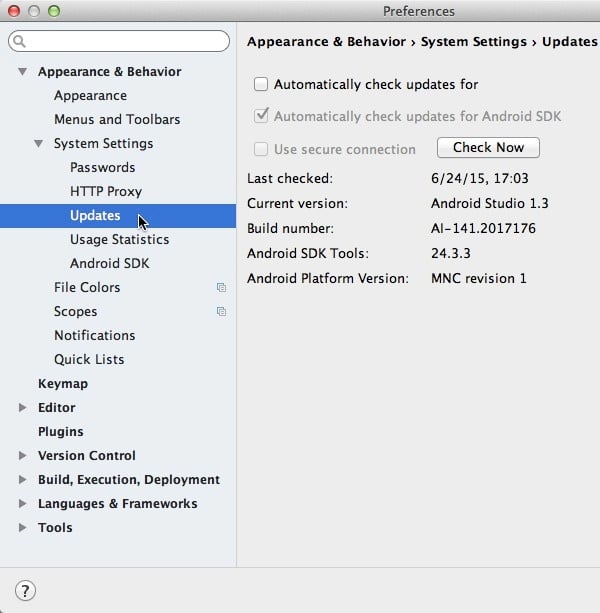Click the 'MNC revision 1' platform value
Image resolution: width=600 pixels, height=613 pixels.
[x=478, y=278]
